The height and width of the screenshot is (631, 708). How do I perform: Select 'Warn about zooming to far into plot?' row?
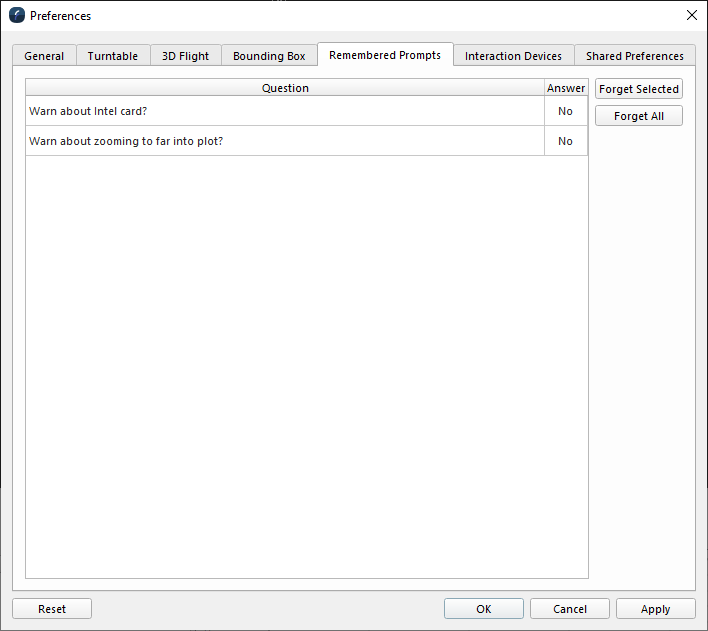(x=307, y=141)
